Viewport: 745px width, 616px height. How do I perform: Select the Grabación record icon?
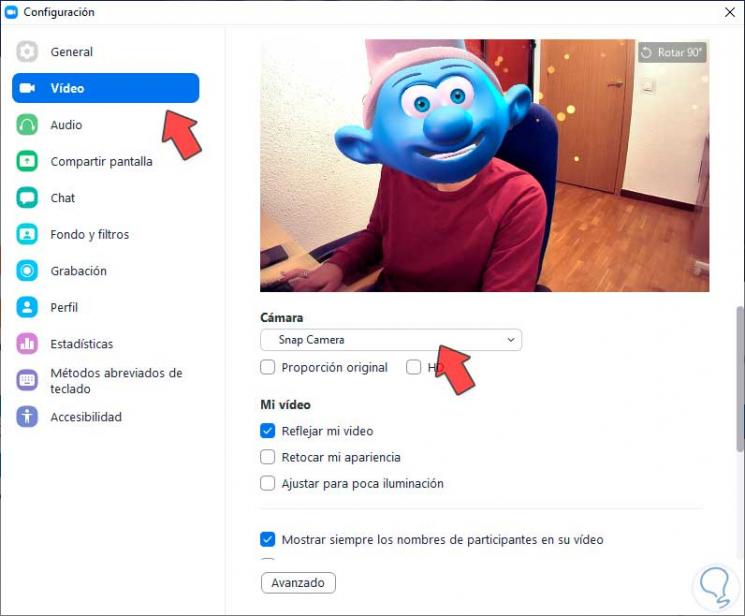coord(27,270)
